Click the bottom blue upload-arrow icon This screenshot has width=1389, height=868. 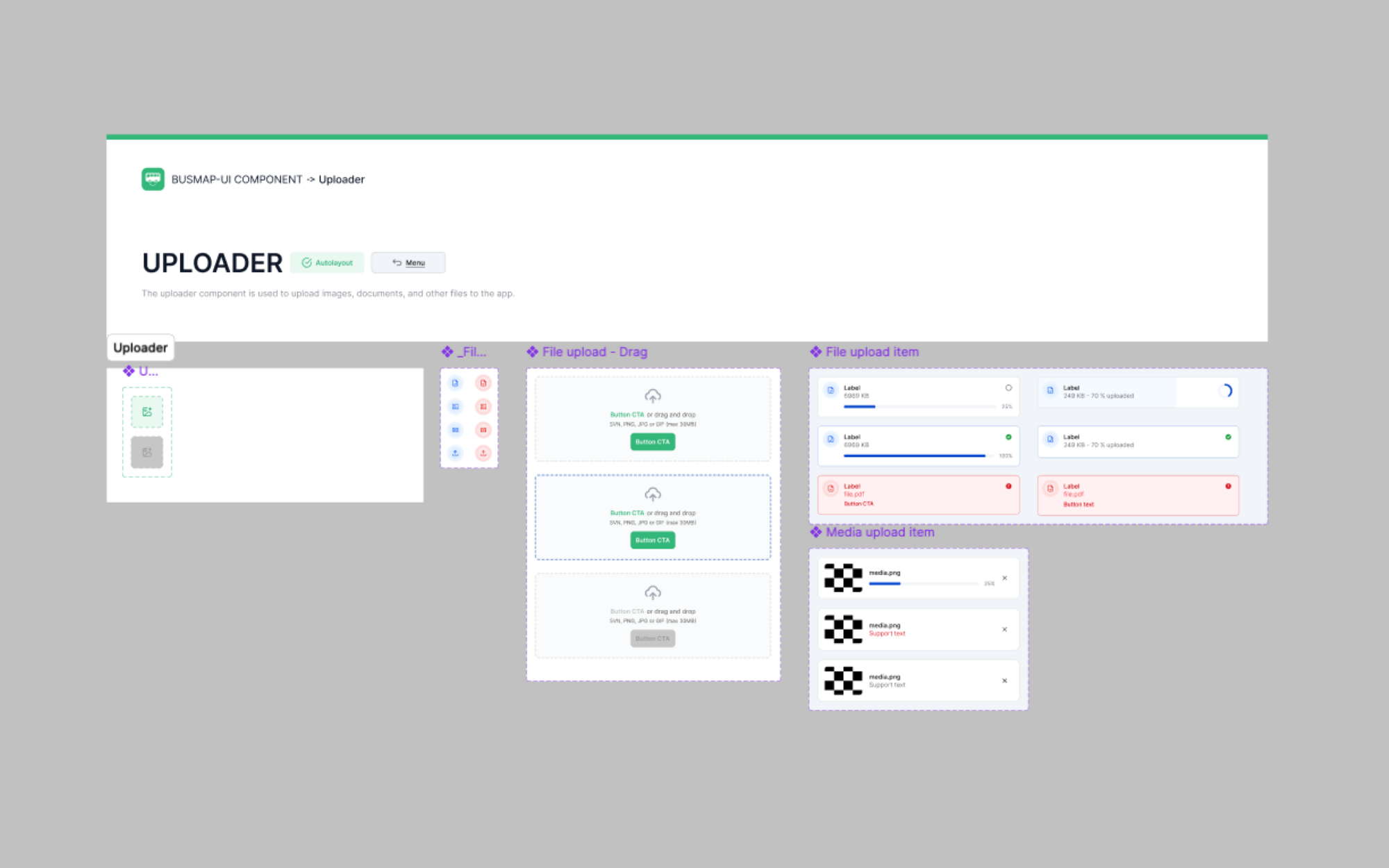[456, 453]
